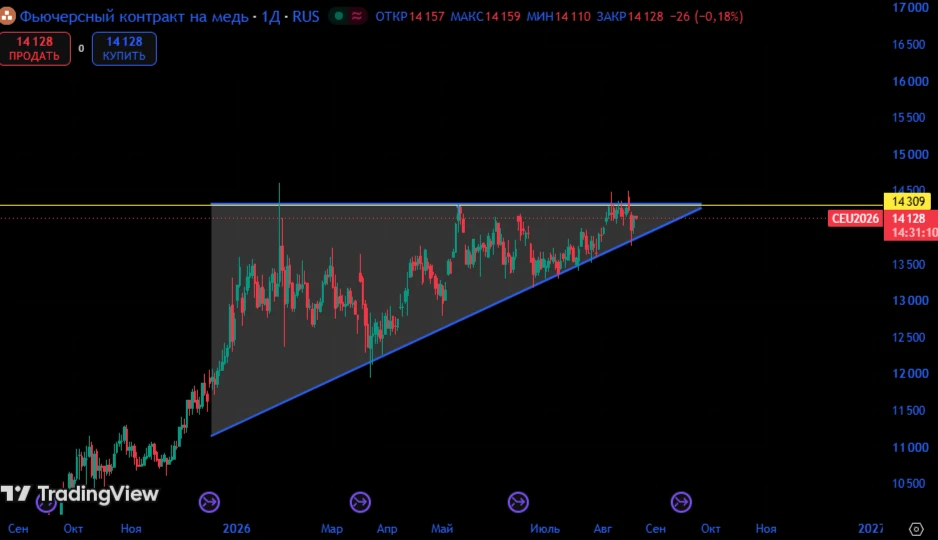Viewport: 938px width, 540px height.
Task: Click the Апр month label on the time axis
Action: click(387, 529)
